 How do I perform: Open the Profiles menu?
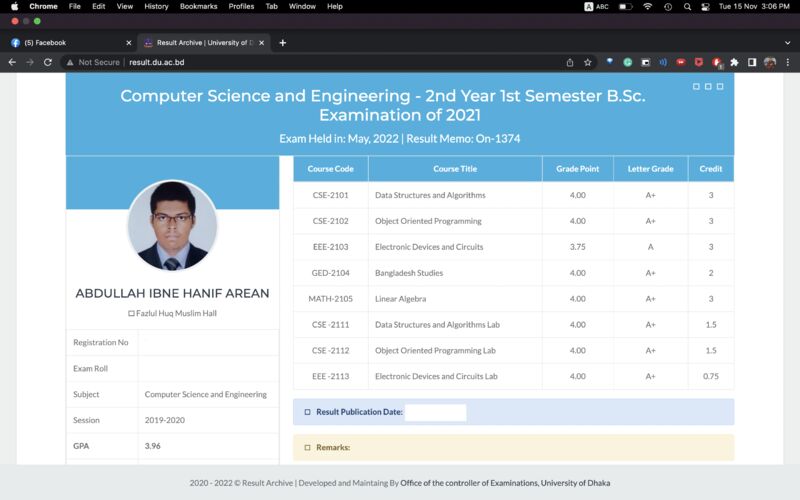pos(241,7)
